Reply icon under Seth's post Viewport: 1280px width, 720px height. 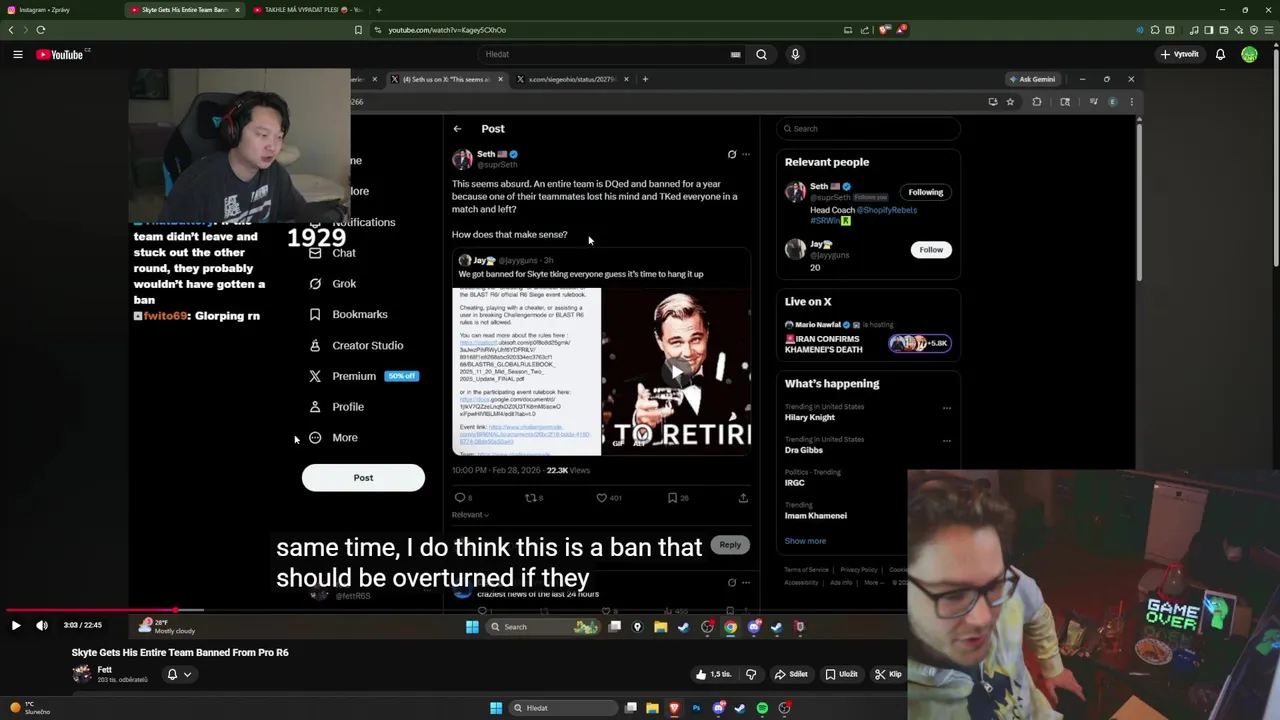(462, 497)
